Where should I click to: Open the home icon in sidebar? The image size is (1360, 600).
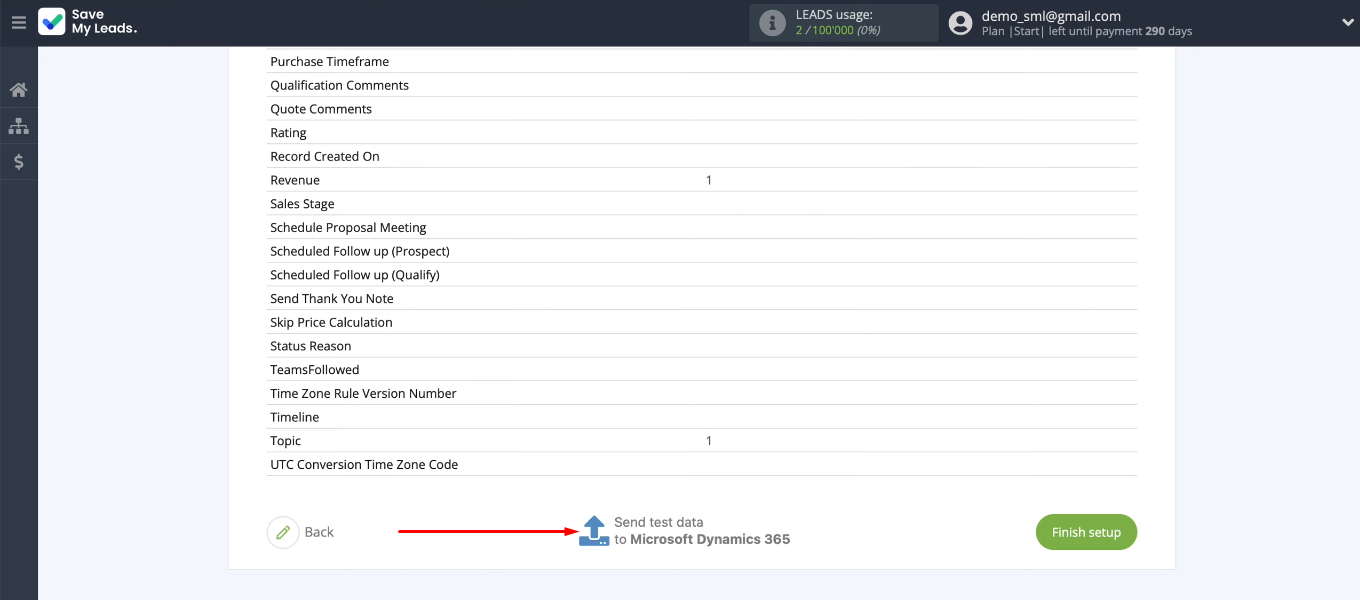point(18,90)
